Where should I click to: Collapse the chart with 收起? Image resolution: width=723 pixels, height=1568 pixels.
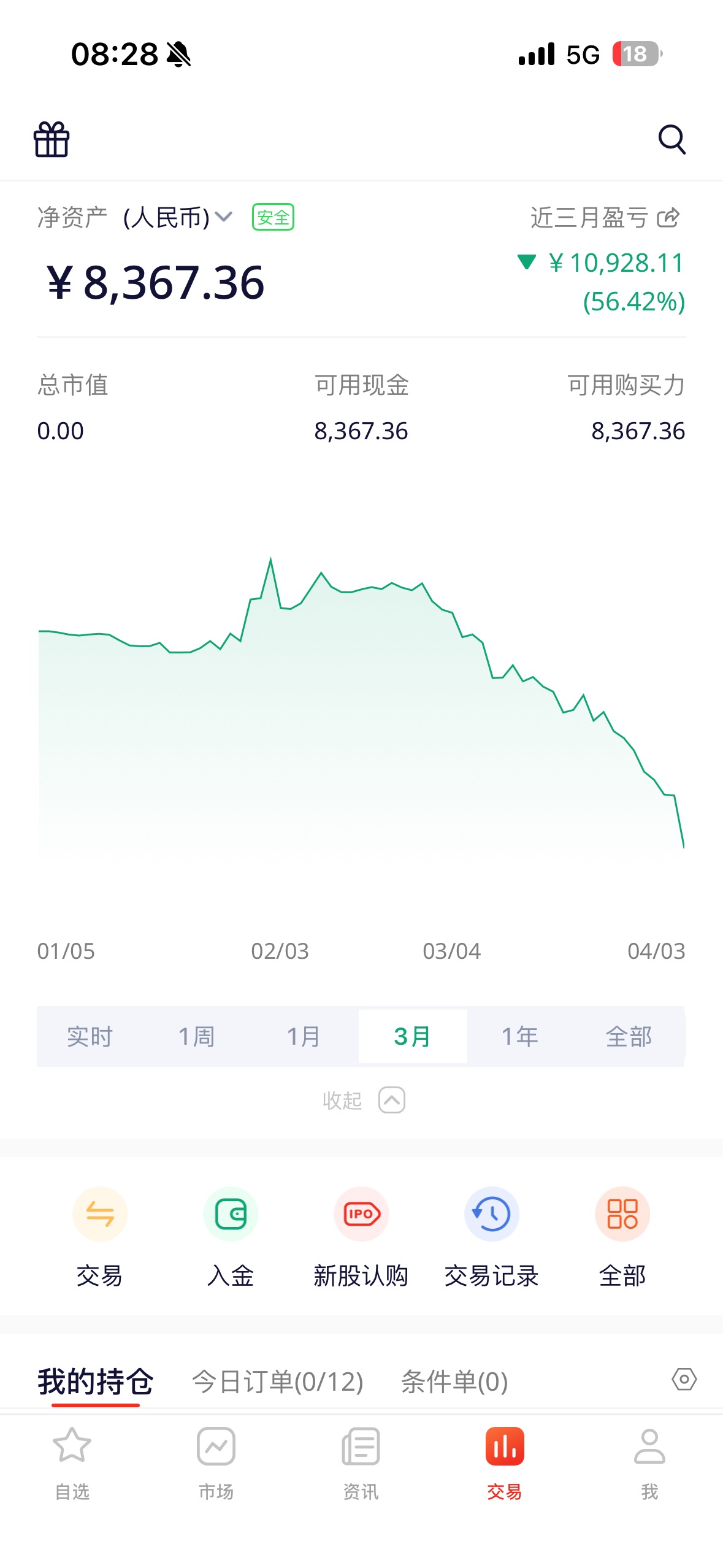click(x=363, y=1100)
